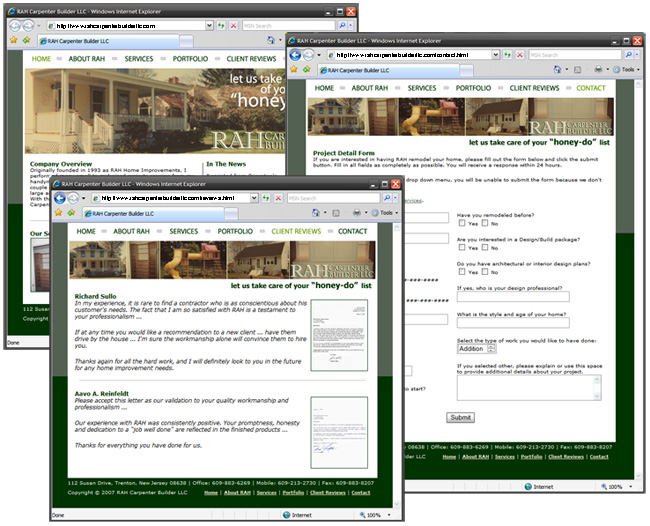This screenshot has width=650, height=526.
Task: Expand address bar dropdown in home page window
Action: [209, 26]
